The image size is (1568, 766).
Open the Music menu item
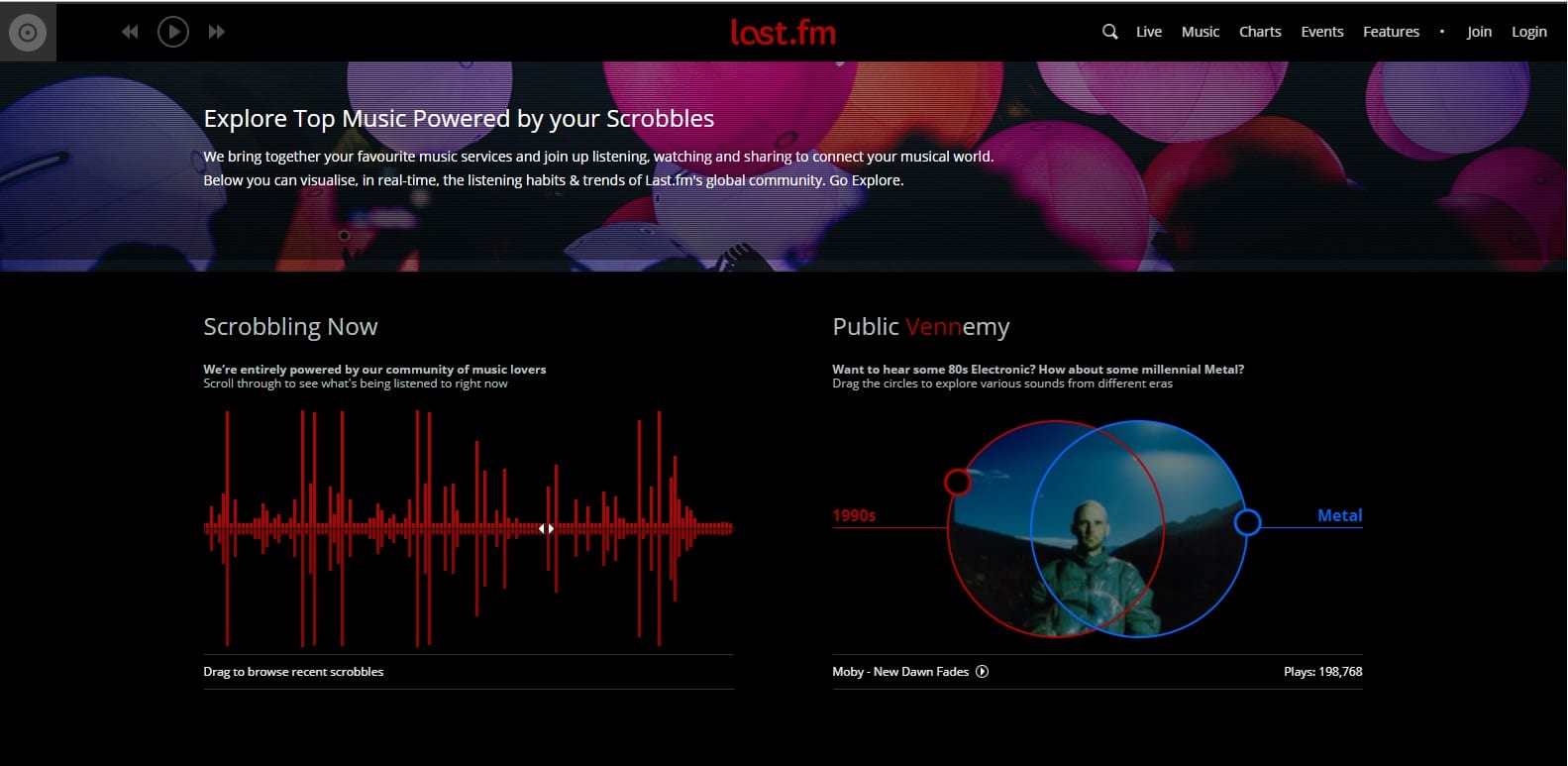(1200, 32)
